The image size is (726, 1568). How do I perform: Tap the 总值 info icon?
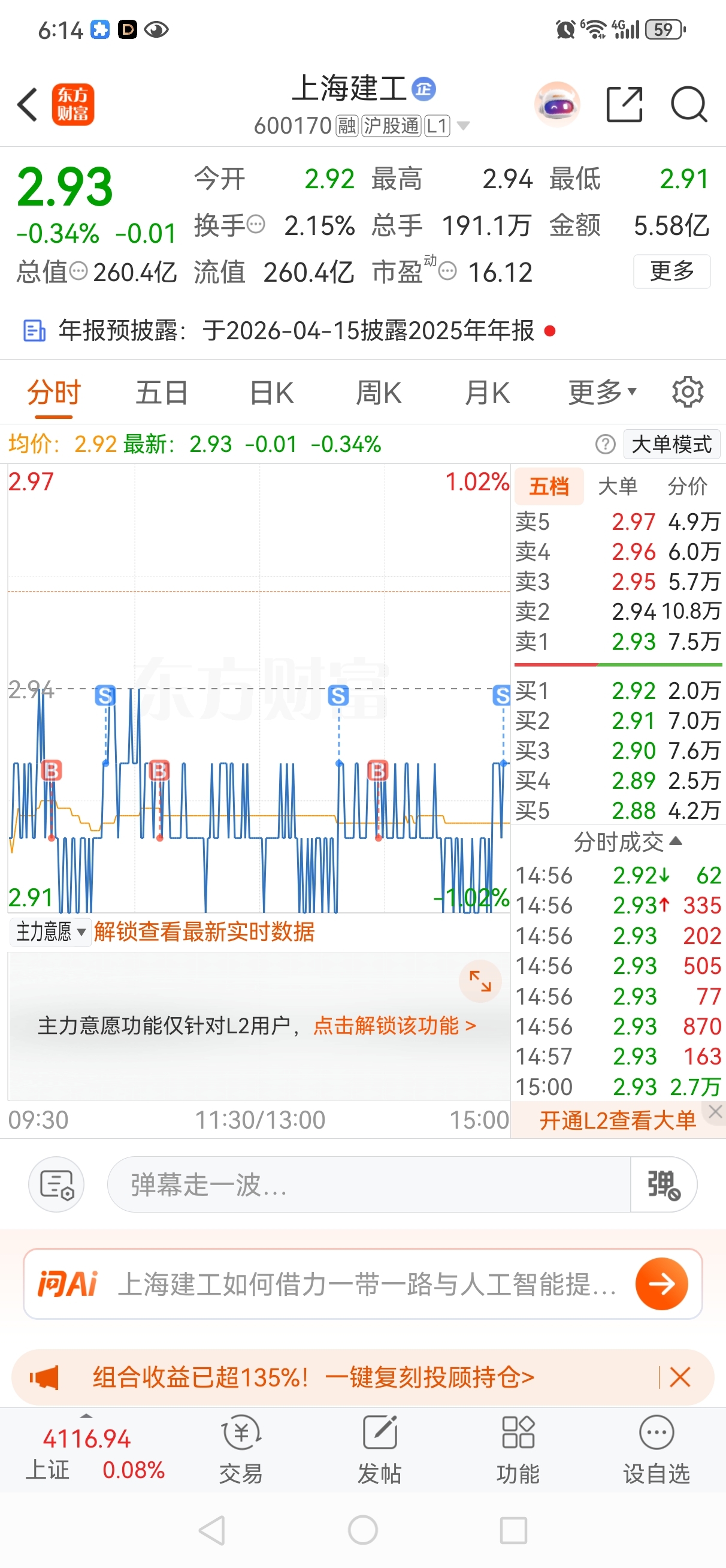(78, 270)
